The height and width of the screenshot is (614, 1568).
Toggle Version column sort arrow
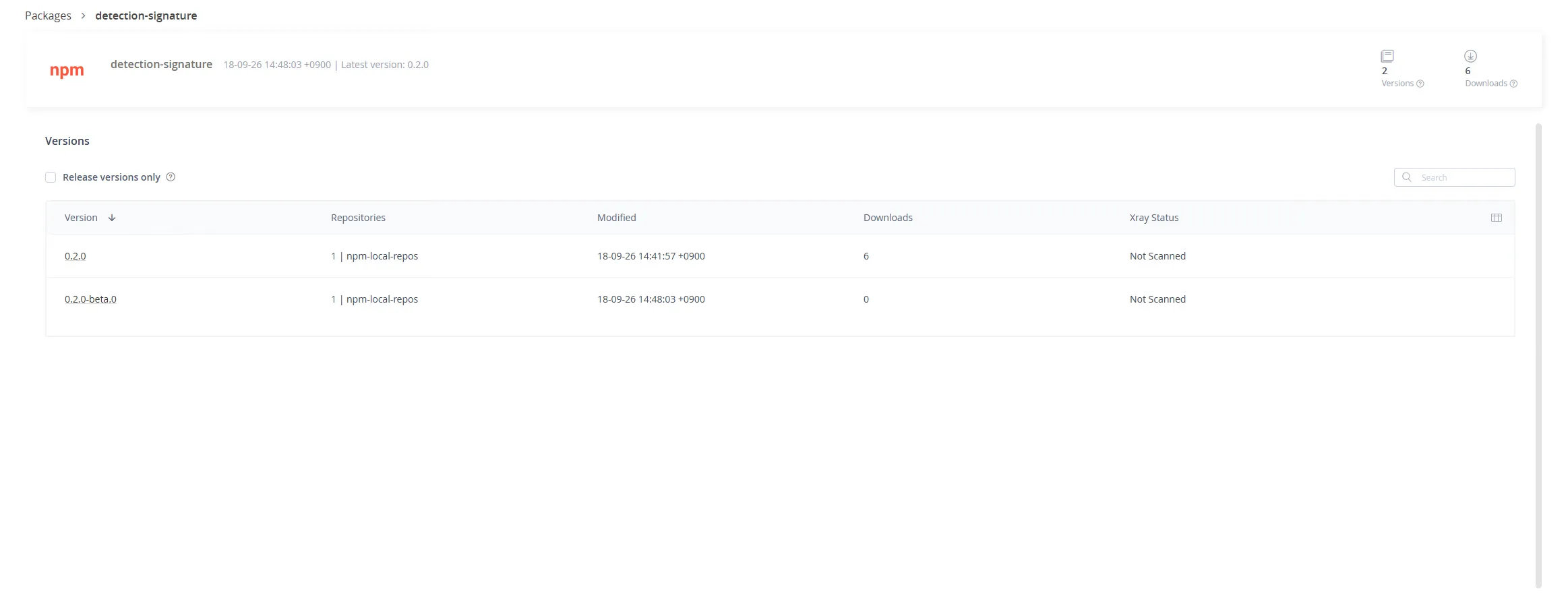click(112, 218)
